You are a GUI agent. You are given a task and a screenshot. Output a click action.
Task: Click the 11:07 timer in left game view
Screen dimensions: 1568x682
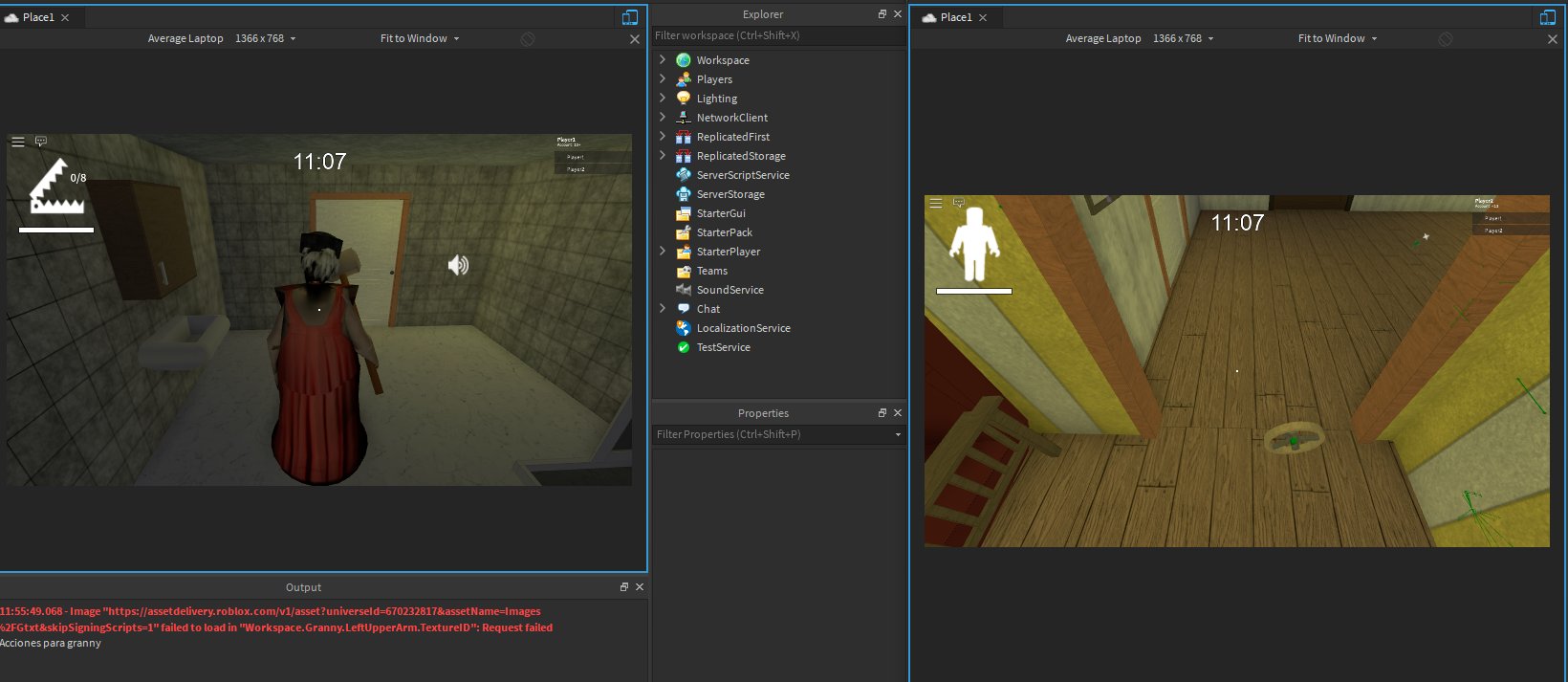(x=319, y=162)
